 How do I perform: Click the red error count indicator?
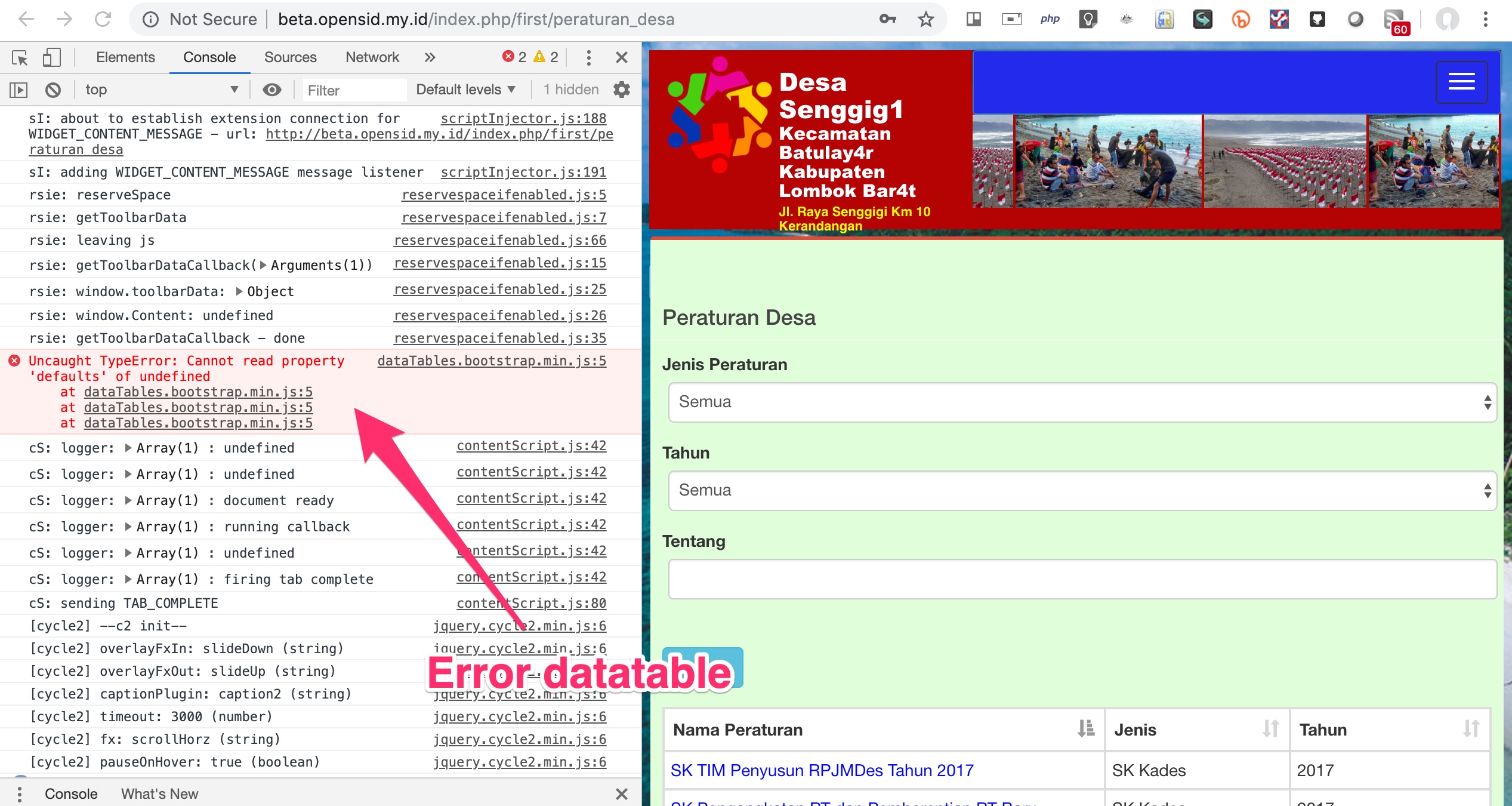point(514,57)
